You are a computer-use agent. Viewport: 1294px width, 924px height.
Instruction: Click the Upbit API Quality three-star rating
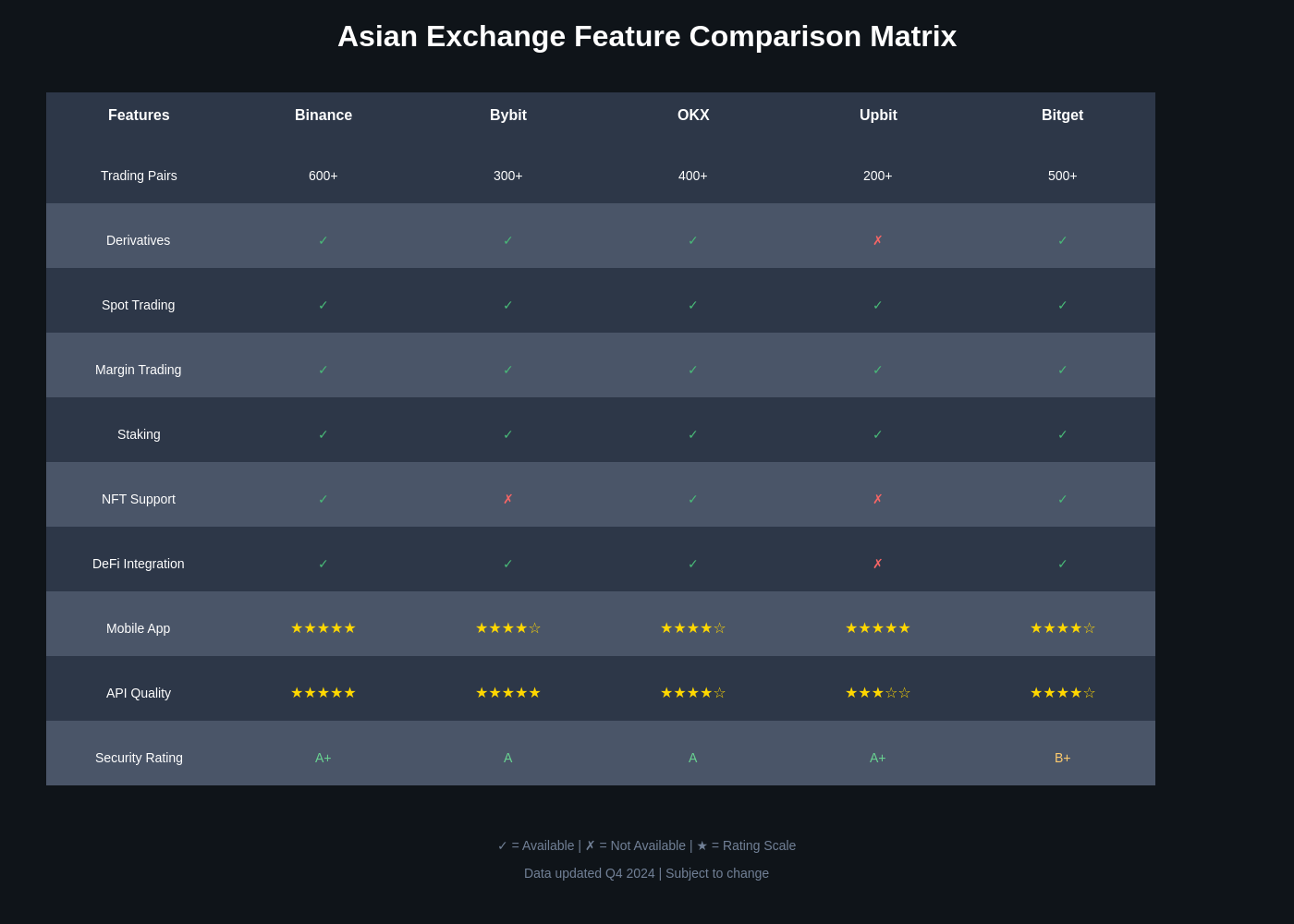pyautogui.click(x=878, y=693)
